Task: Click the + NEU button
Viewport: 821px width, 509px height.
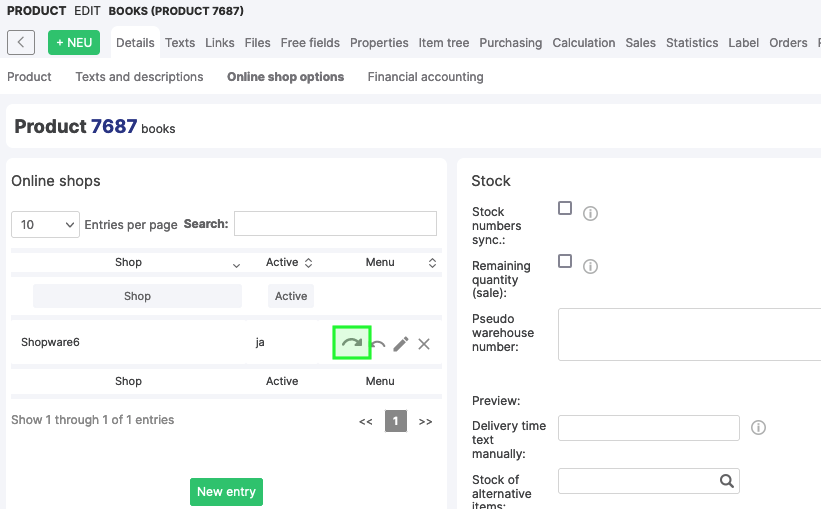Action: pos(74,43)
